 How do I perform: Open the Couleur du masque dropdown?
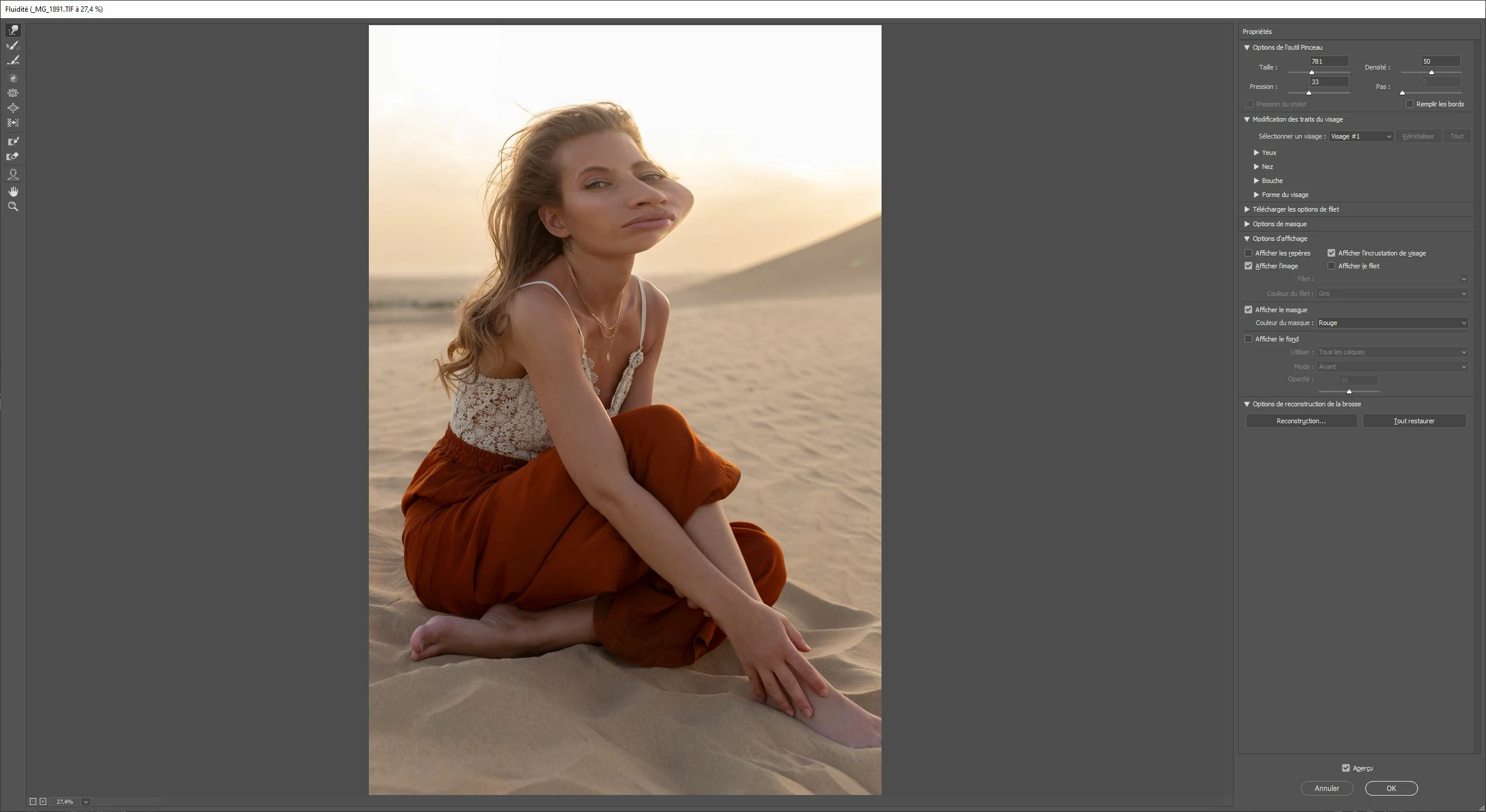pyautogui.click(x=1392, y=323)
